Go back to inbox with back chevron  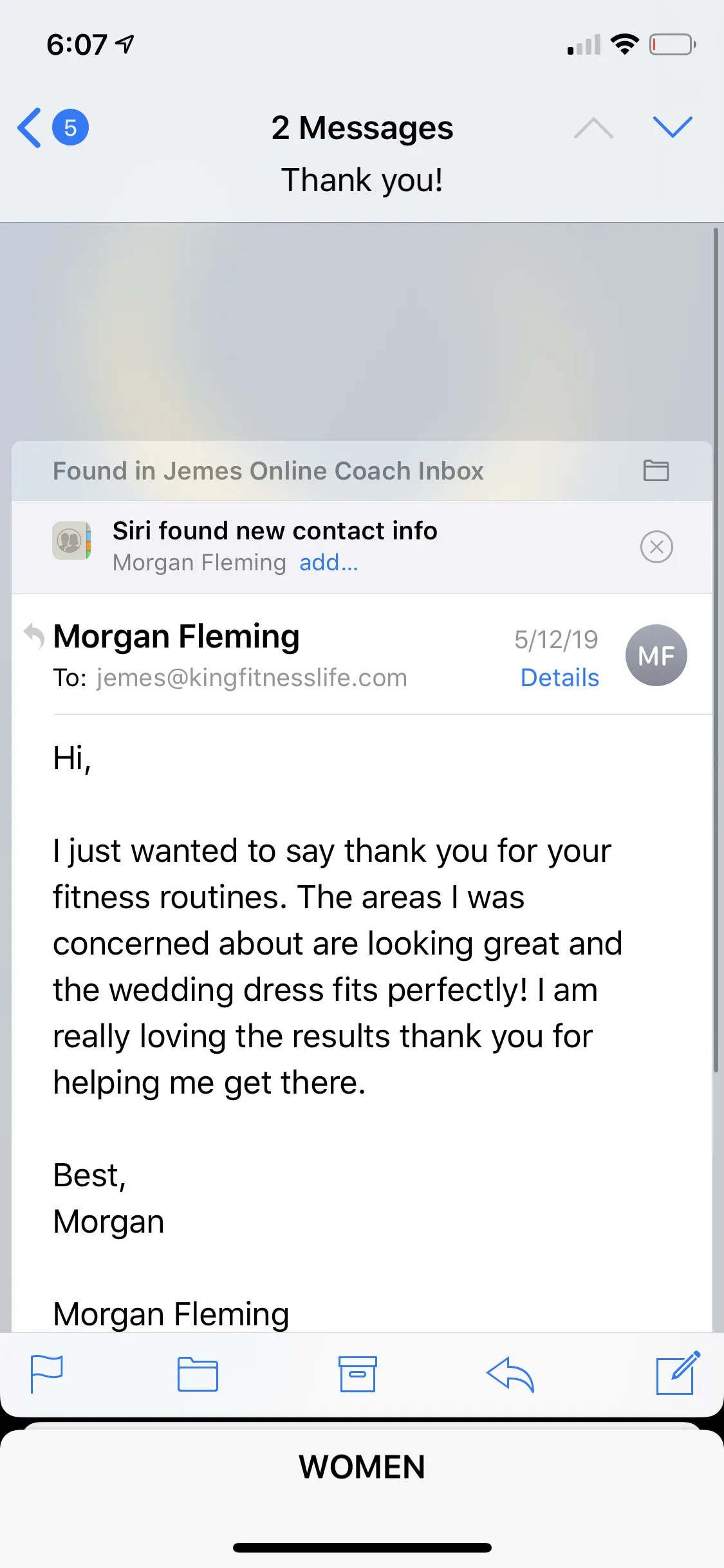(x=29, y=127)
